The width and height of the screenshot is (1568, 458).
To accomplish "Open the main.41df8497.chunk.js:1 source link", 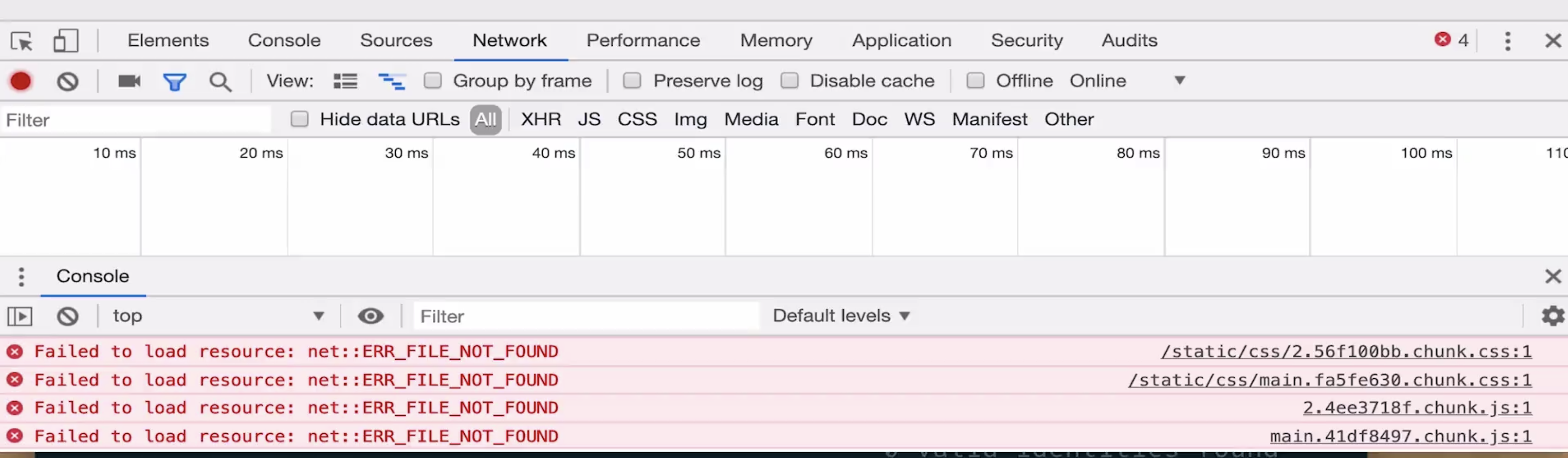I will 1400,436.
